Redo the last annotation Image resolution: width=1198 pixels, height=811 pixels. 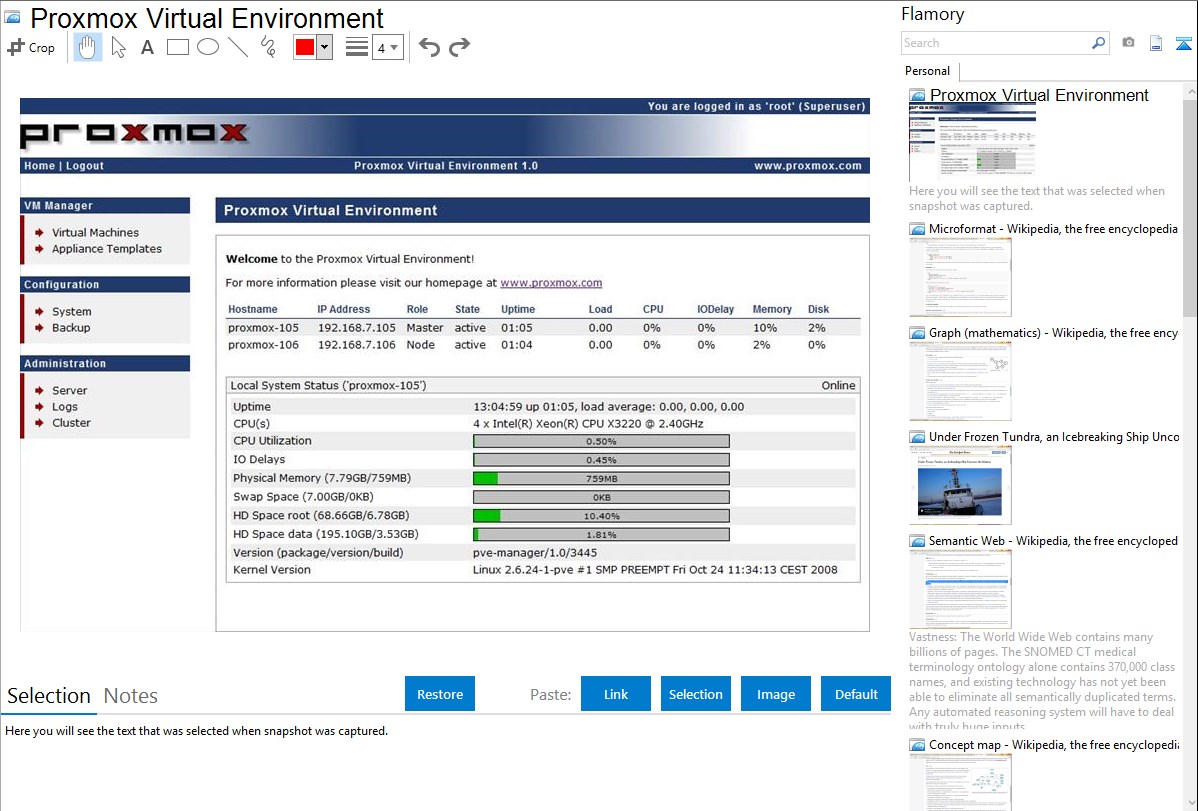click(459, 47)
